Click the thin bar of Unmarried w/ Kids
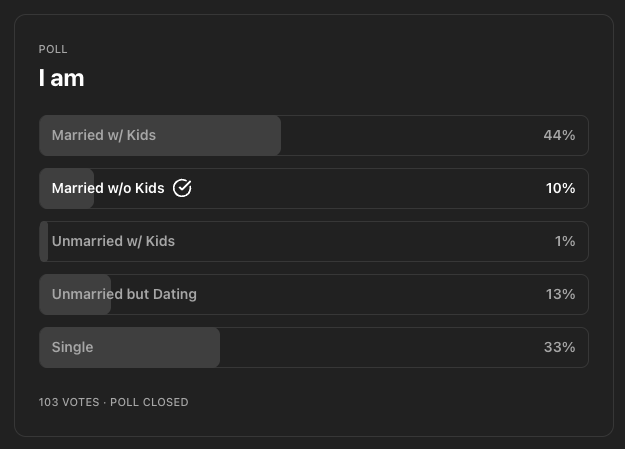This screenshot has height=449, width=625. [x=44, y=241]
